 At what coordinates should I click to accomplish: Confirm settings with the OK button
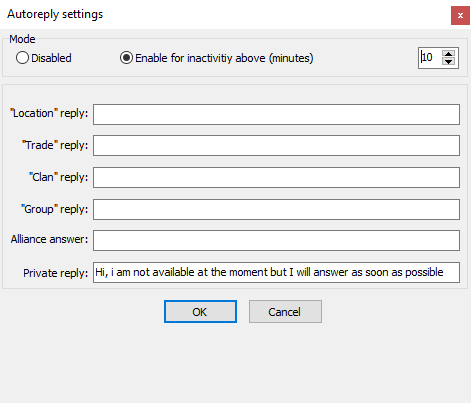[x=200, y=312]
